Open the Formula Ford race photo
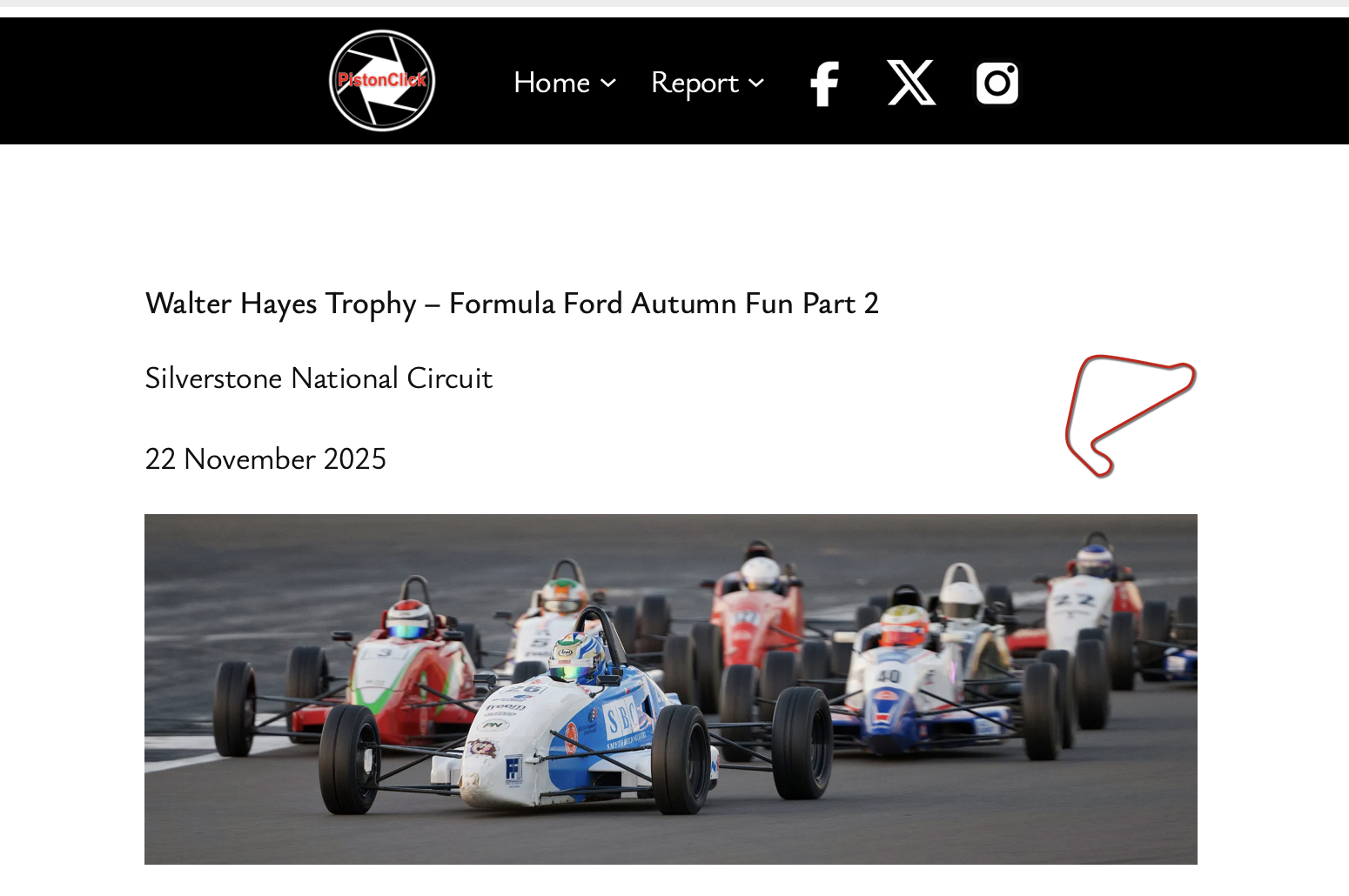 671,689
